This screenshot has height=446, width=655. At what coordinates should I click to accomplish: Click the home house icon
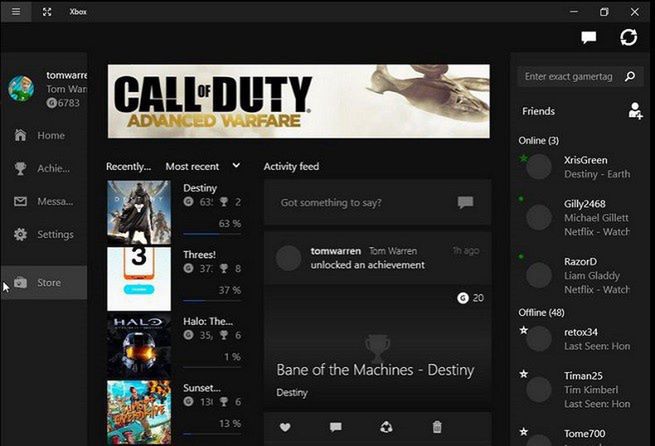pyautogui.click(x=20, y=135)
